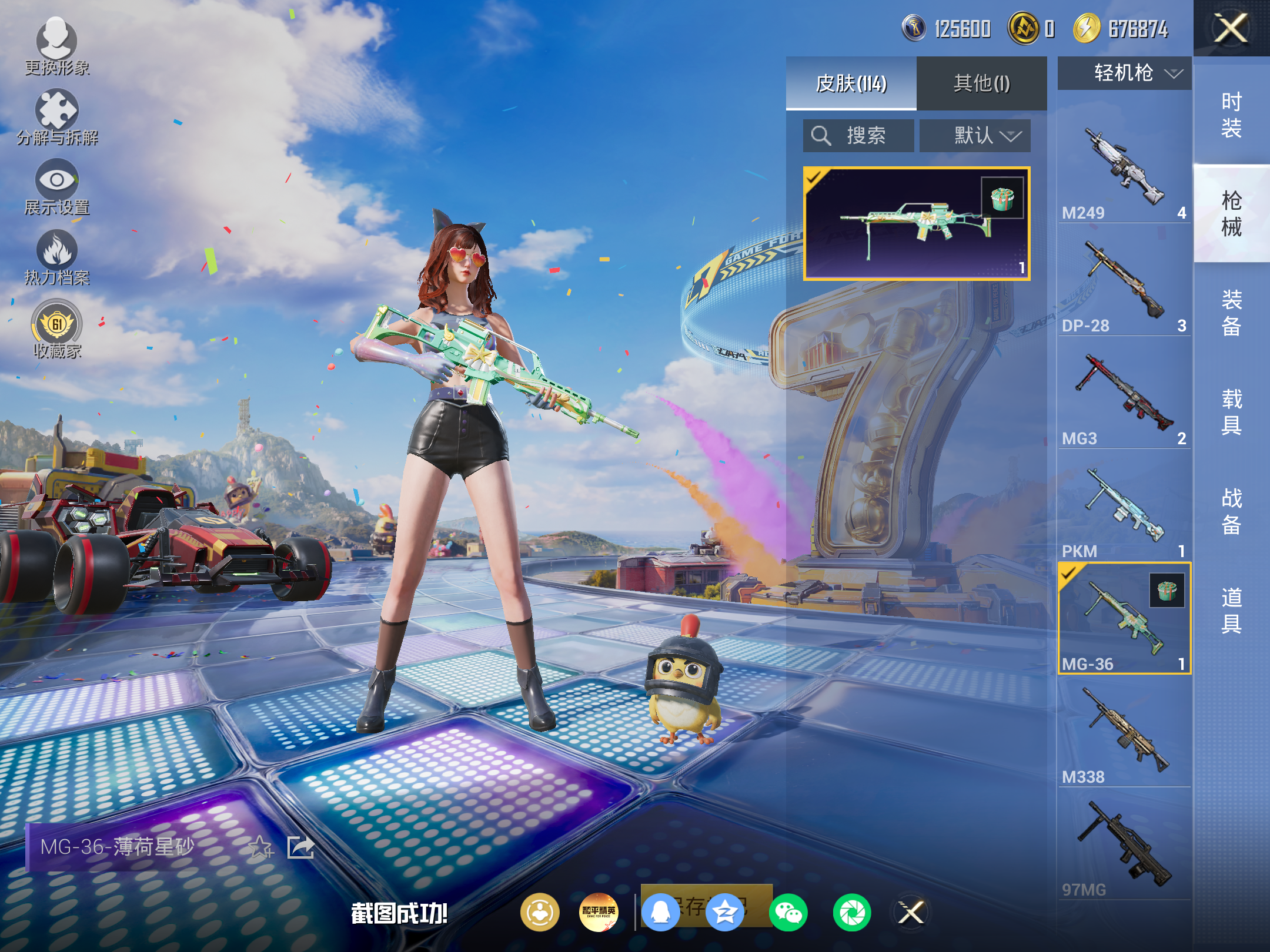
Task: Click the gift box icon on MG-36 entry
Action: 1167,591
